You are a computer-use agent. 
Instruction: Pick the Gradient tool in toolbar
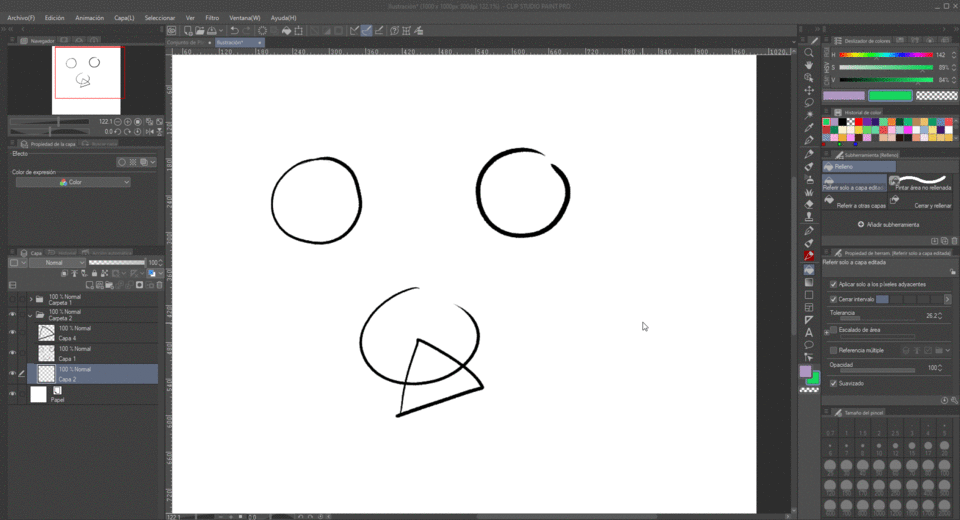809,281
